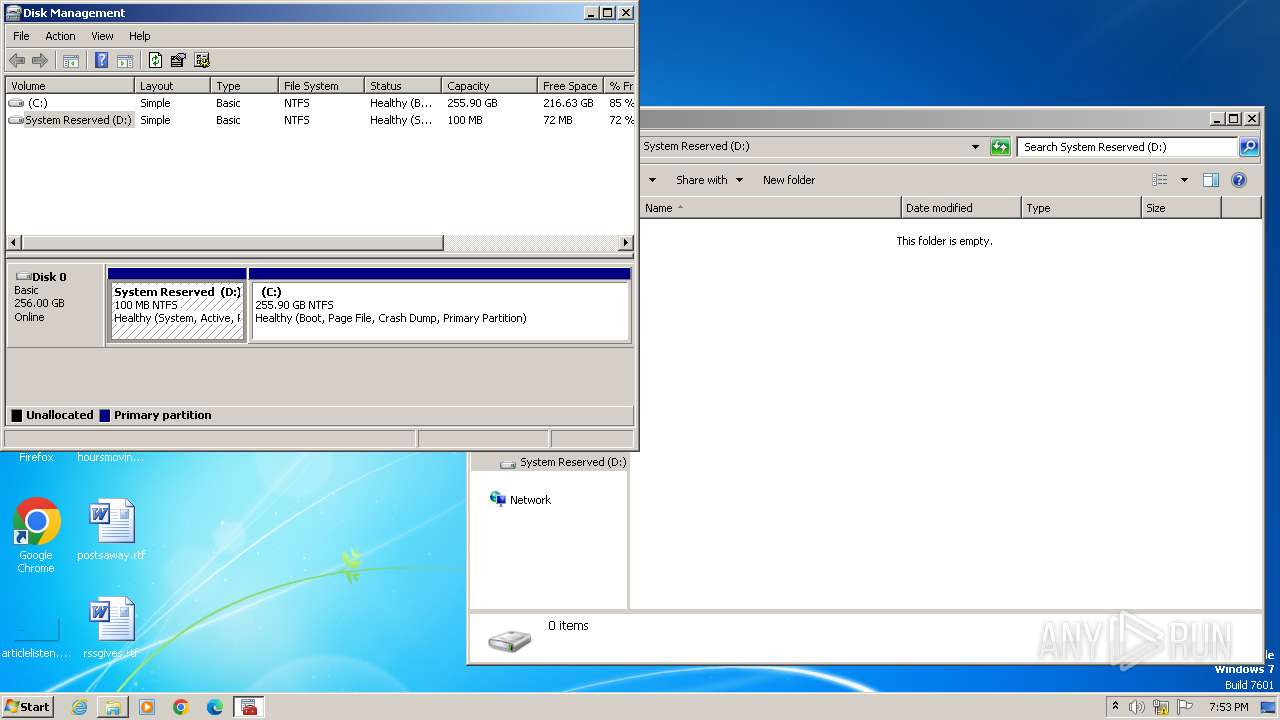
Task: Sort volumes by the Volume column header
Action: [x=70, y=86]
